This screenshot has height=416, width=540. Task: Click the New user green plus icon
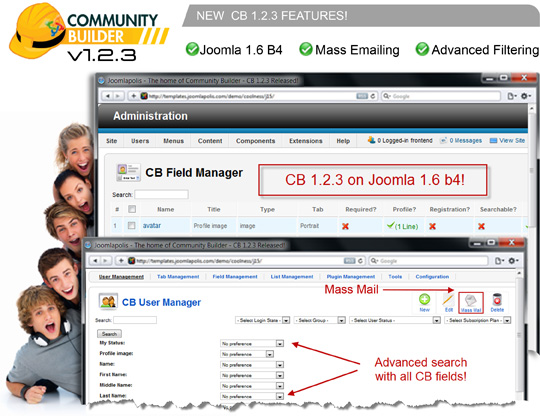tap(424, 299)
